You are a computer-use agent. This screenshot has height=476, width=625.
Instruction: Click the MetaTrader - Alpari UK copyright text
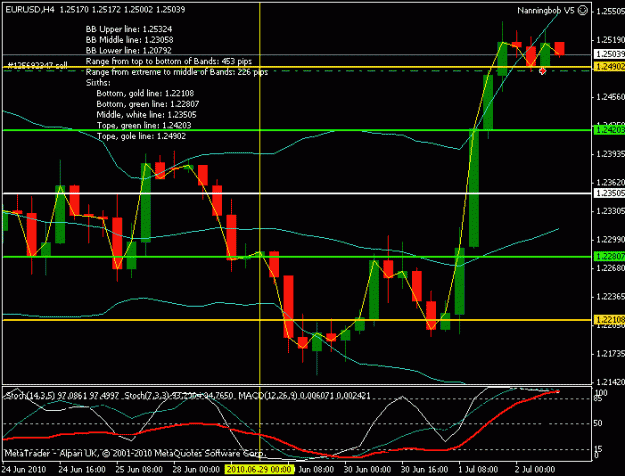134,453
